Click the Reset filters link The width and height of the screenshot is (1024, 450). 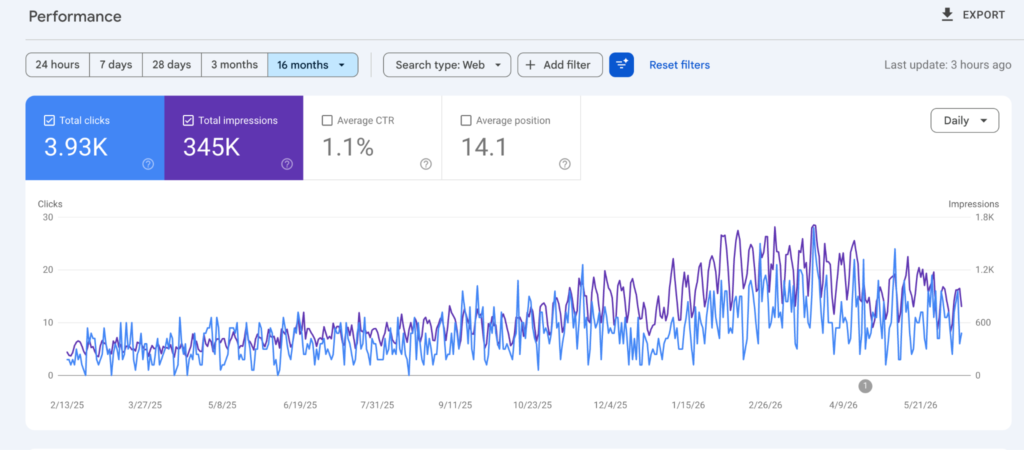pyautogui.click(x=679, y=65)
